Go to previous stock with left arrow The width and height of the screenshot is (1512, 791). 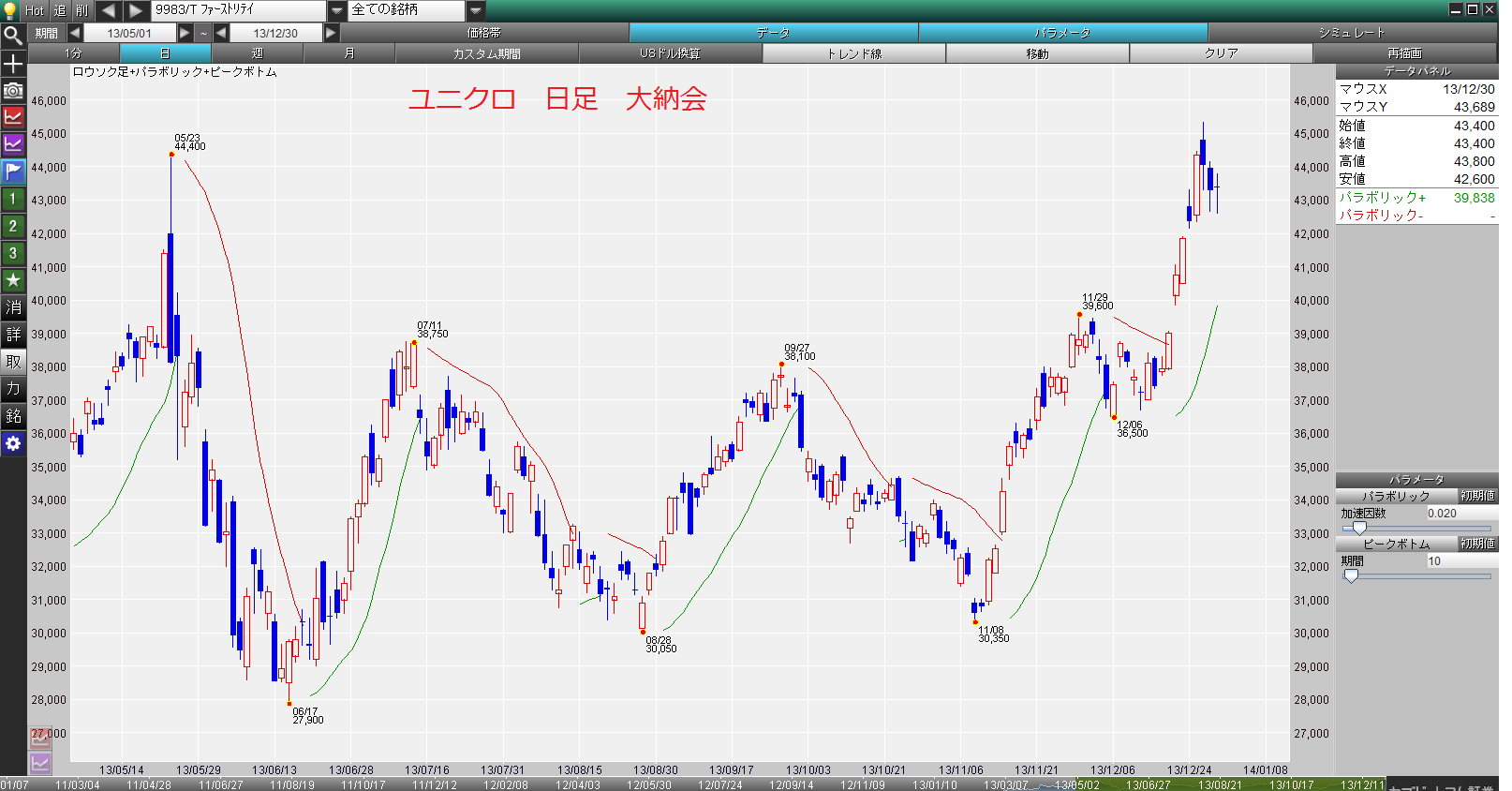(x=108, y=10)
